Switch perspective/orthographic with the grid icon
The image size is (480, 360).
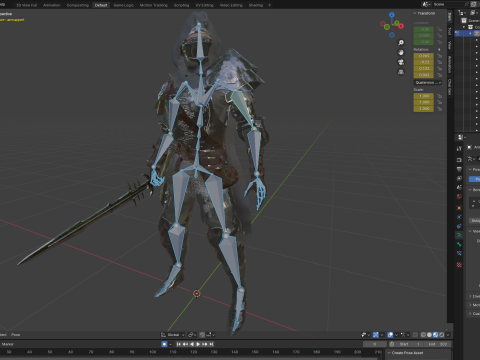tap(401, 72)
